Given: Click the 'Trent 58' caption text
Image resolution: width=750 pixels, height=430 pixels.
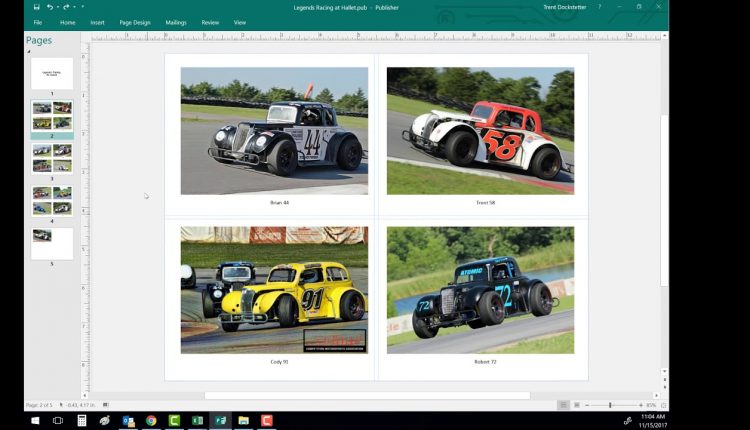Looking at the screenshot, I should 485,203.
